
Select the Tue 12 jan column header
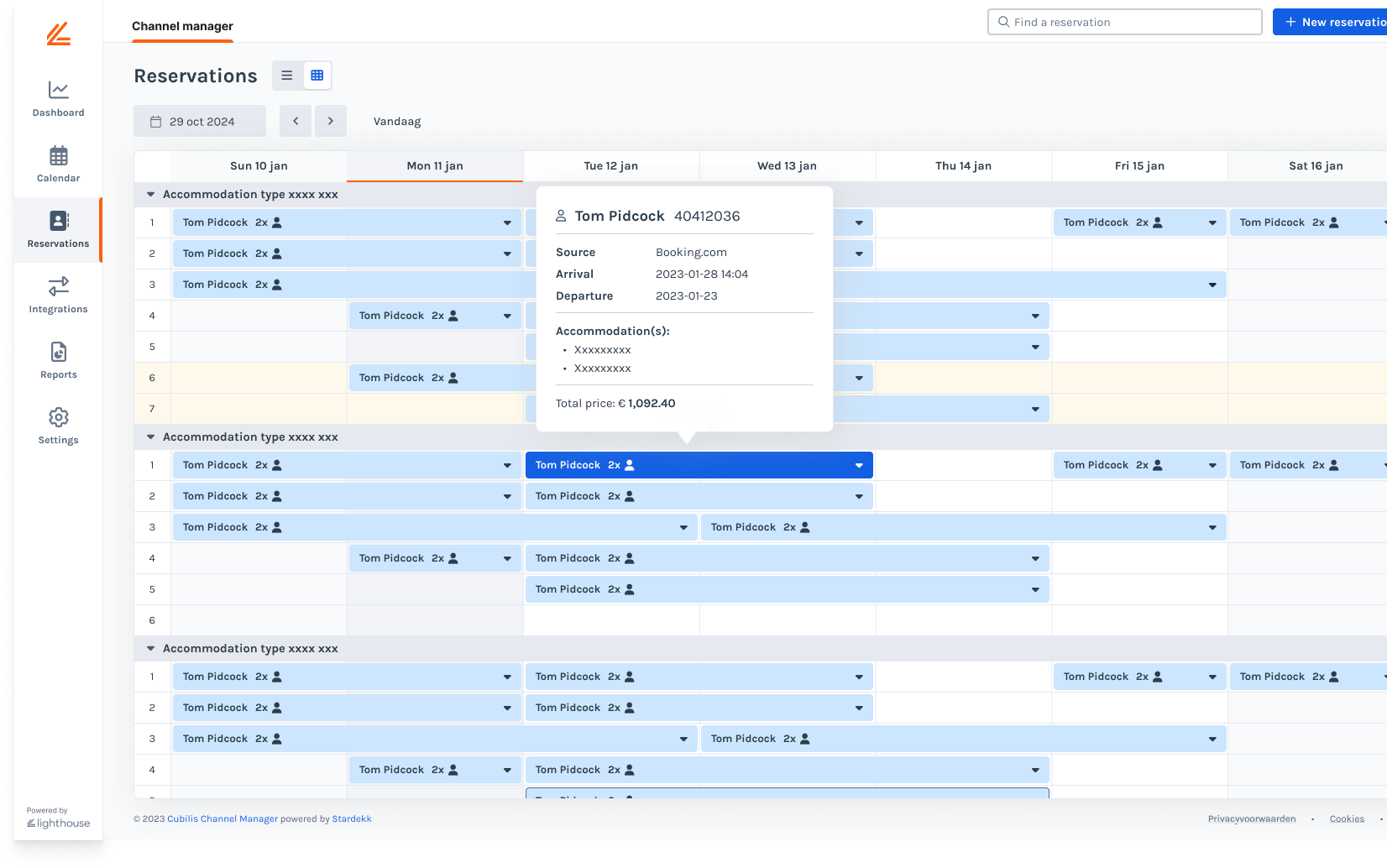[x=611, y=166]
